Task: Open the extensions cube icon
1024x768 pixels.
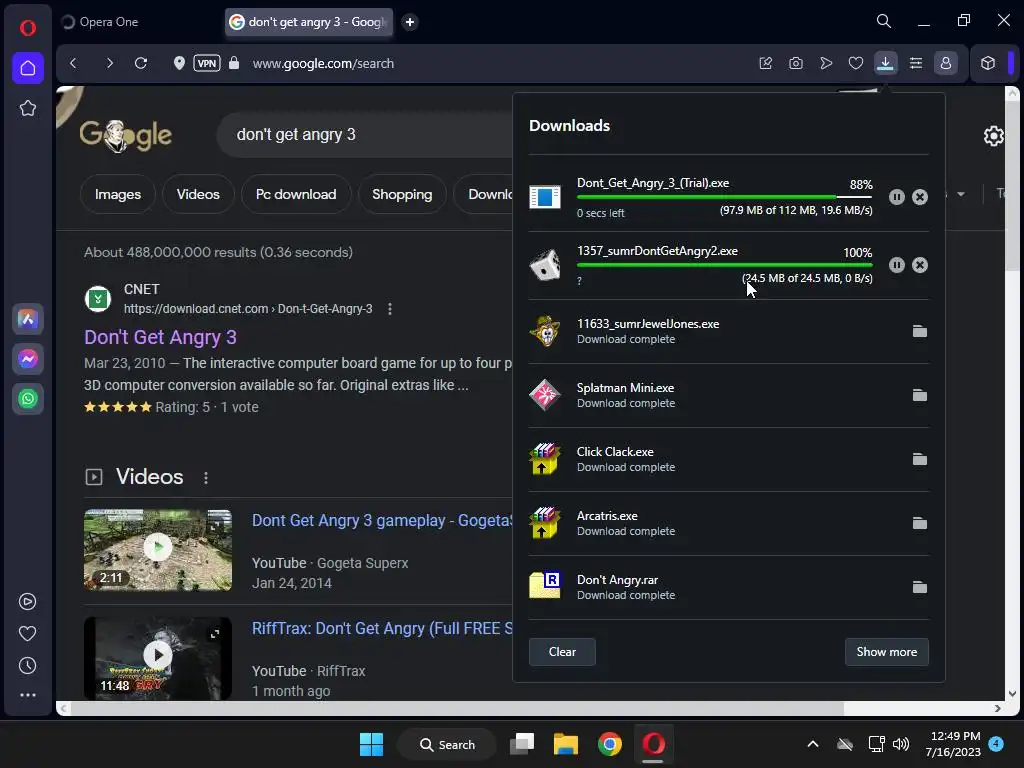Action: (987, 63)
